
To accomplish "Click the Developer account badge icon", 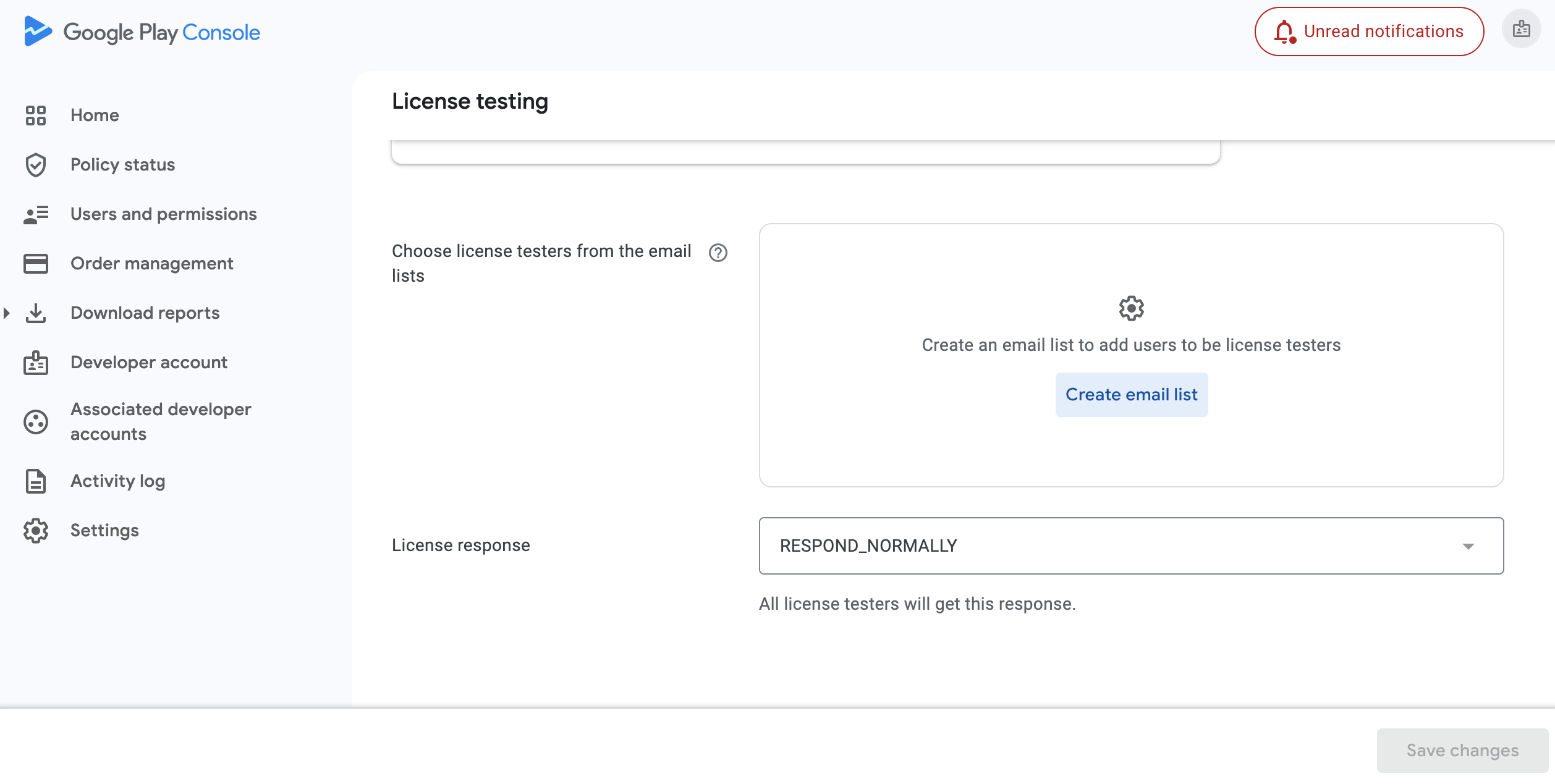I will 36,363.
